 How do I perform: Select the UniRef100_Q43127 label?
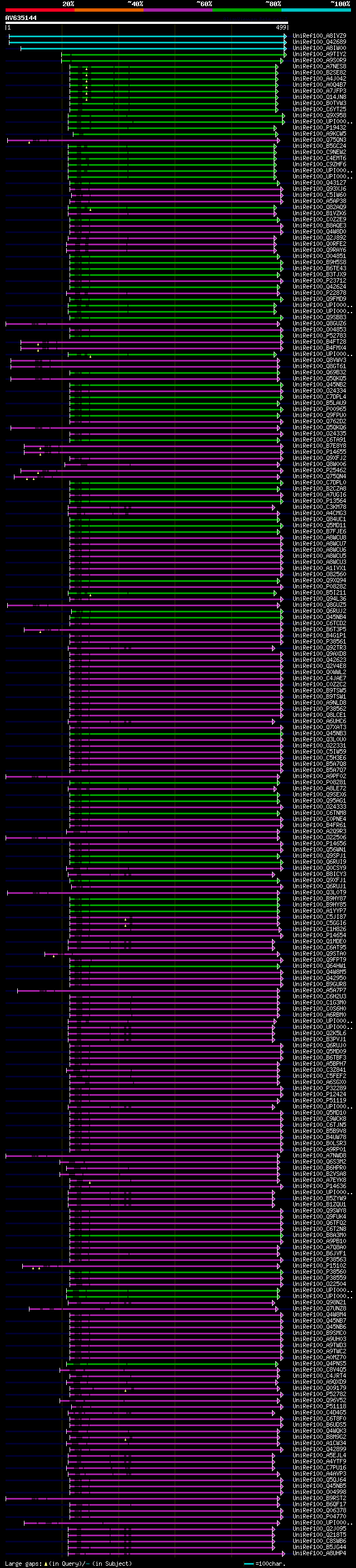tap(319, 182)
